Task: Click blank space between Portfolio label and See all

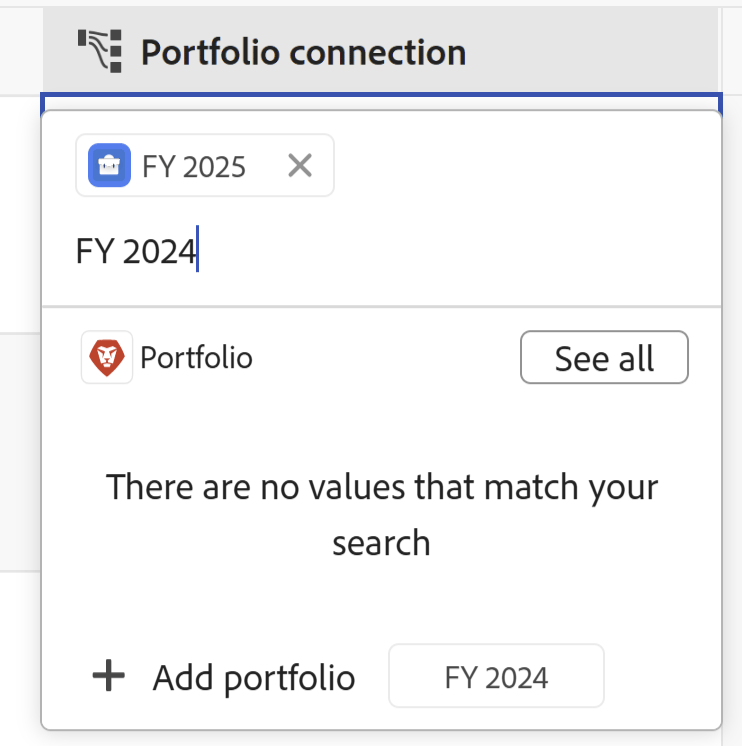Action: click(386, 357)
